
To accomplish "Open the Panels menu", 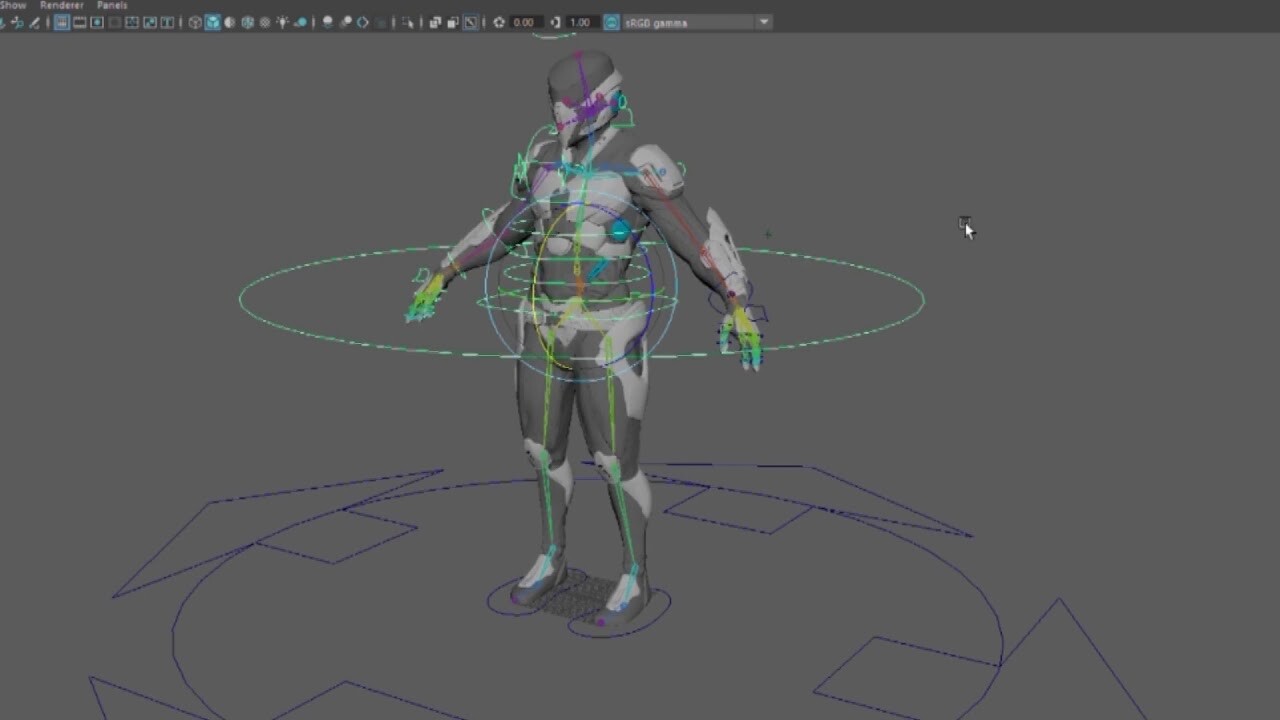I will coord(110,4).
